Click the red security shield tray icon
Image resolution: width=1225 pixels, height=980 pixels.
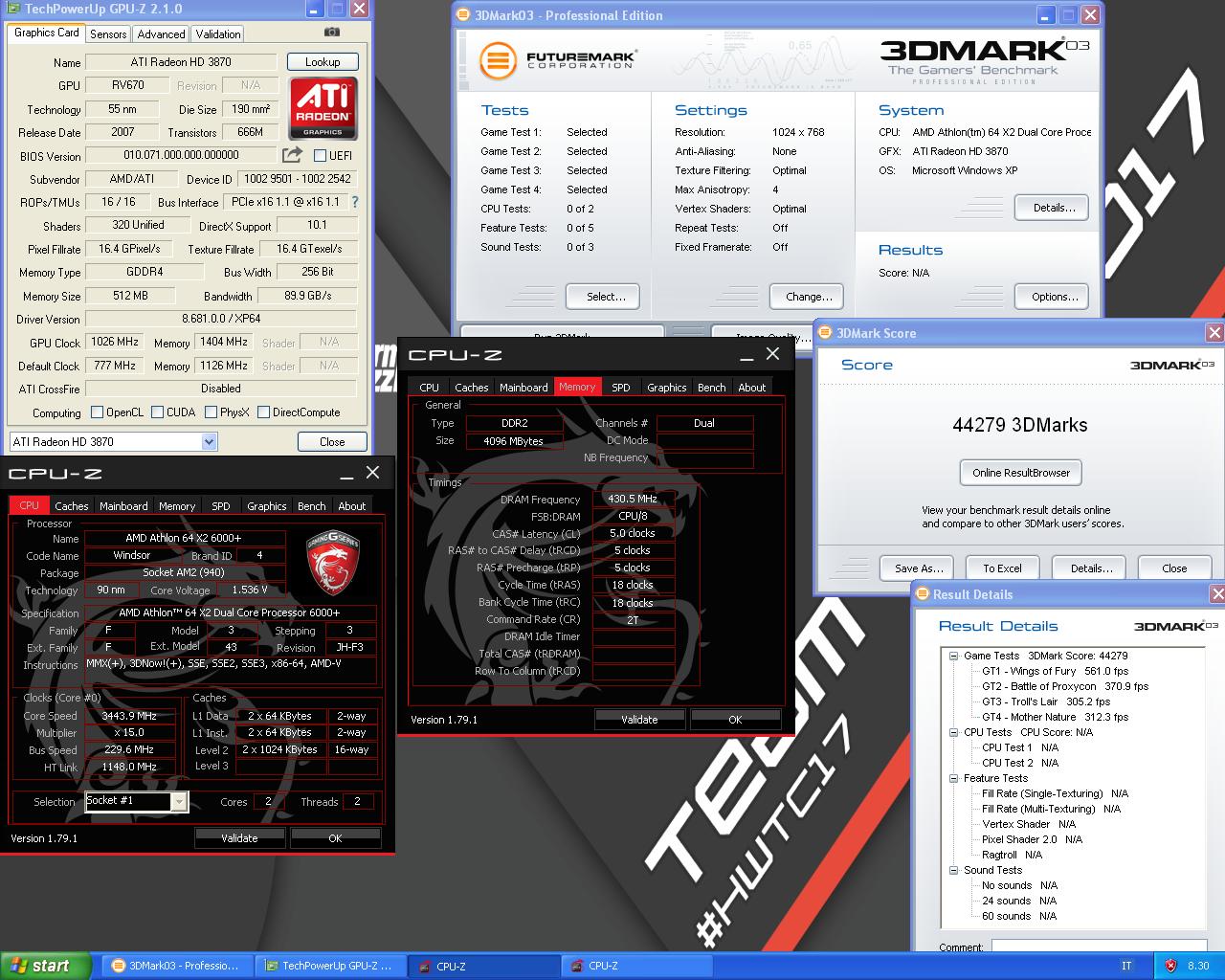tap(1170, 966)
